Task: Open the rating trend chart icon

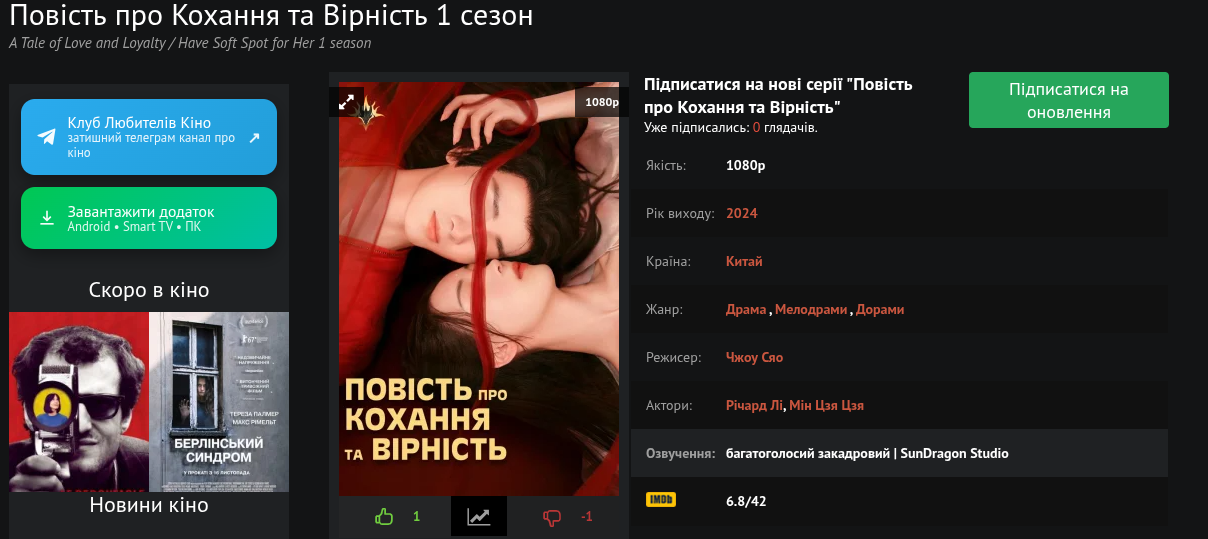Action: pos(479,517)
